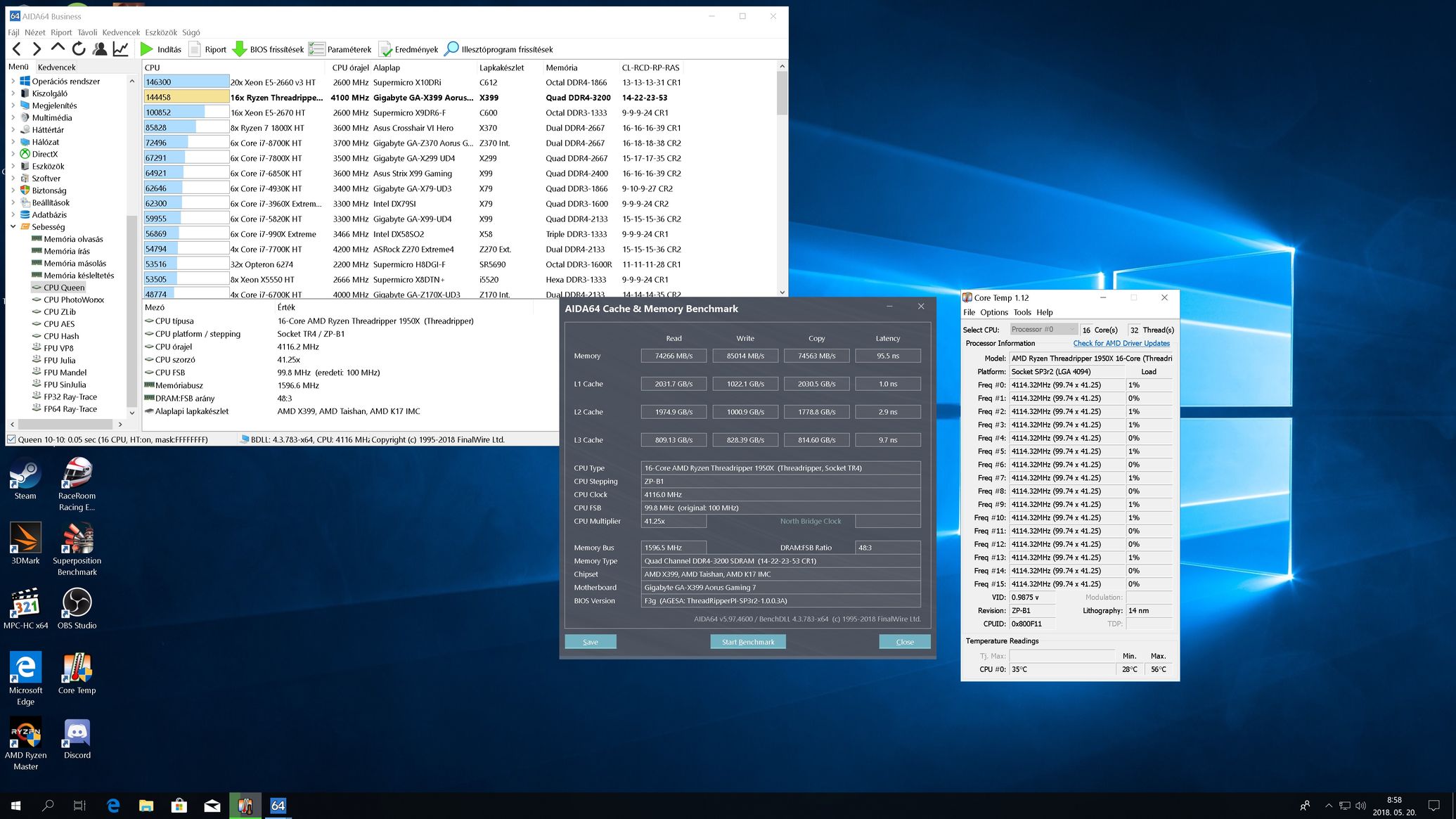Switch to the Kedvencek tab
Screen dimensions: 1456x819
click(x=57, y=67)
